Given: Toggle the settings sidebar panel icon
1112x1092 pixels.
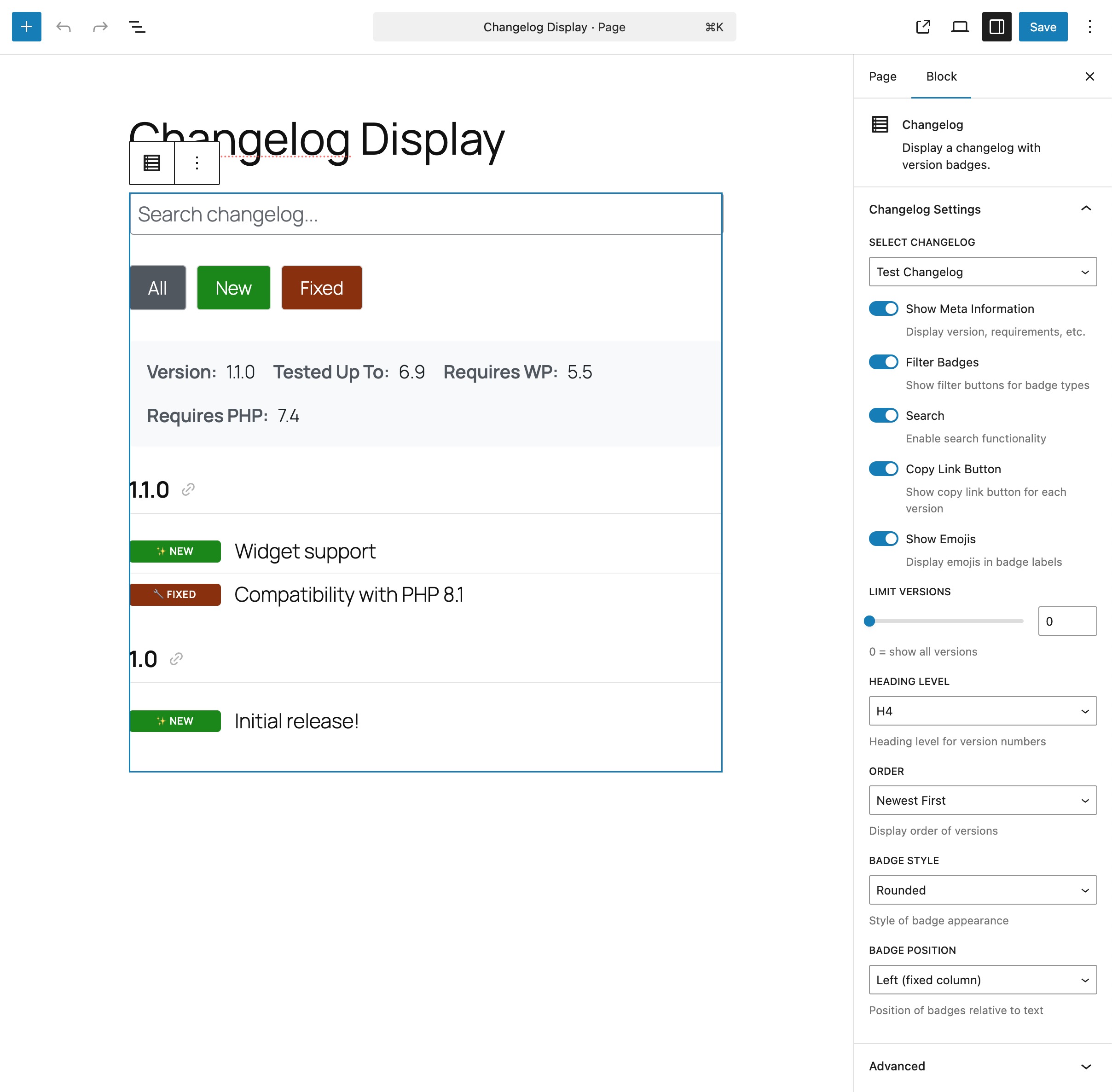Looking at the screenshot, I should tap(997, 26).
